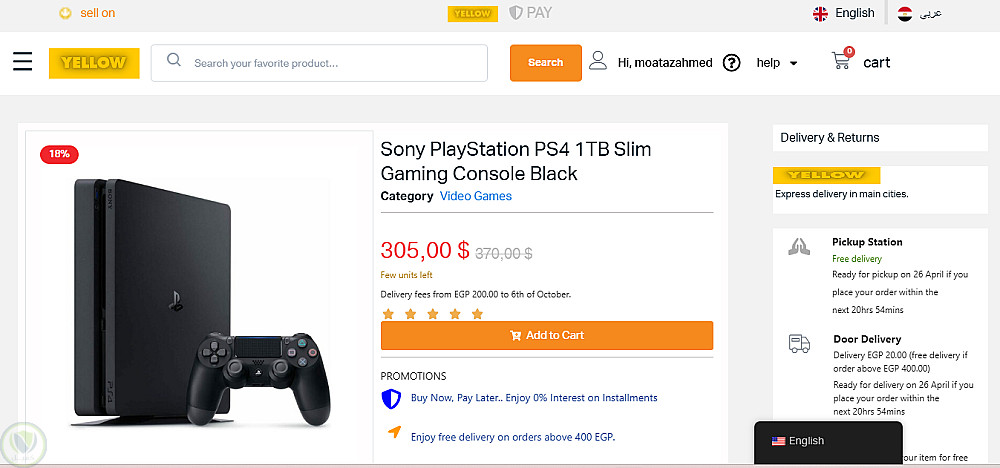Click the Egypt flag icon
This screenshot has height=468, width=1000.
904,13
